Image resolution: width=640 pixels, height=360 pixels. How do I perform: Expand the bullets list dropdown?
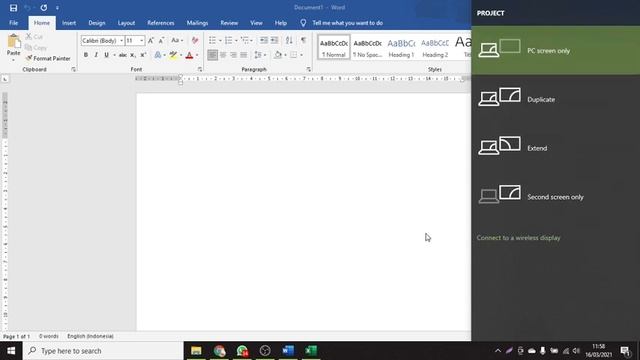tap(220, 40)
